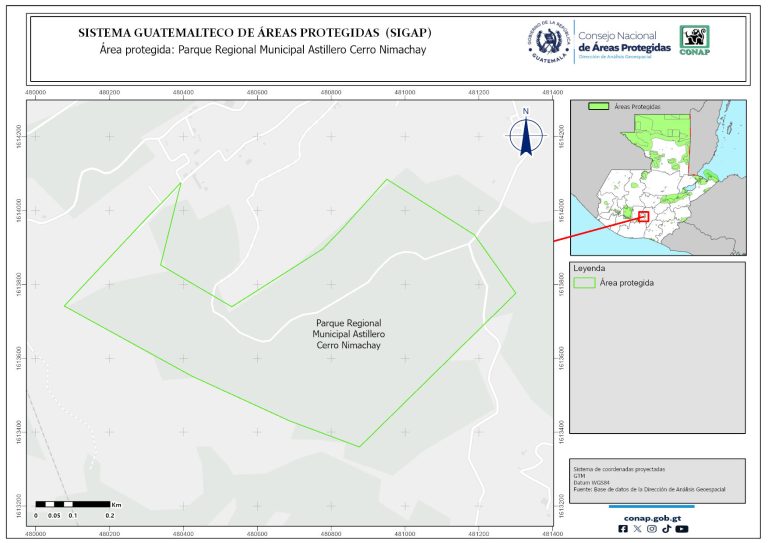Click the TikTok icon
This screenshot has height=543, width=768.
pos(666,529)
